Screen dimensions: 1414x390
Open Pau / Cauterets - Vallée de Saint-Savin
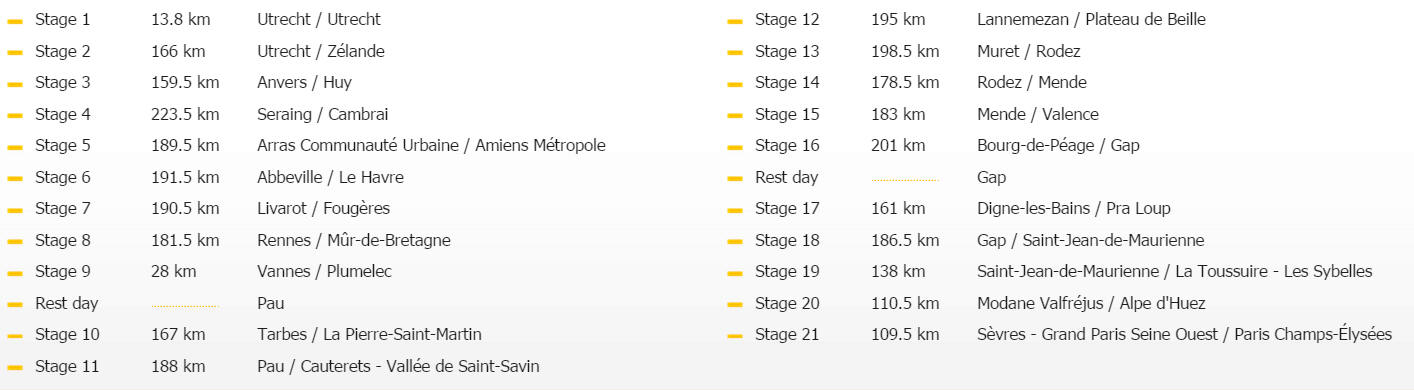point(398,366)
